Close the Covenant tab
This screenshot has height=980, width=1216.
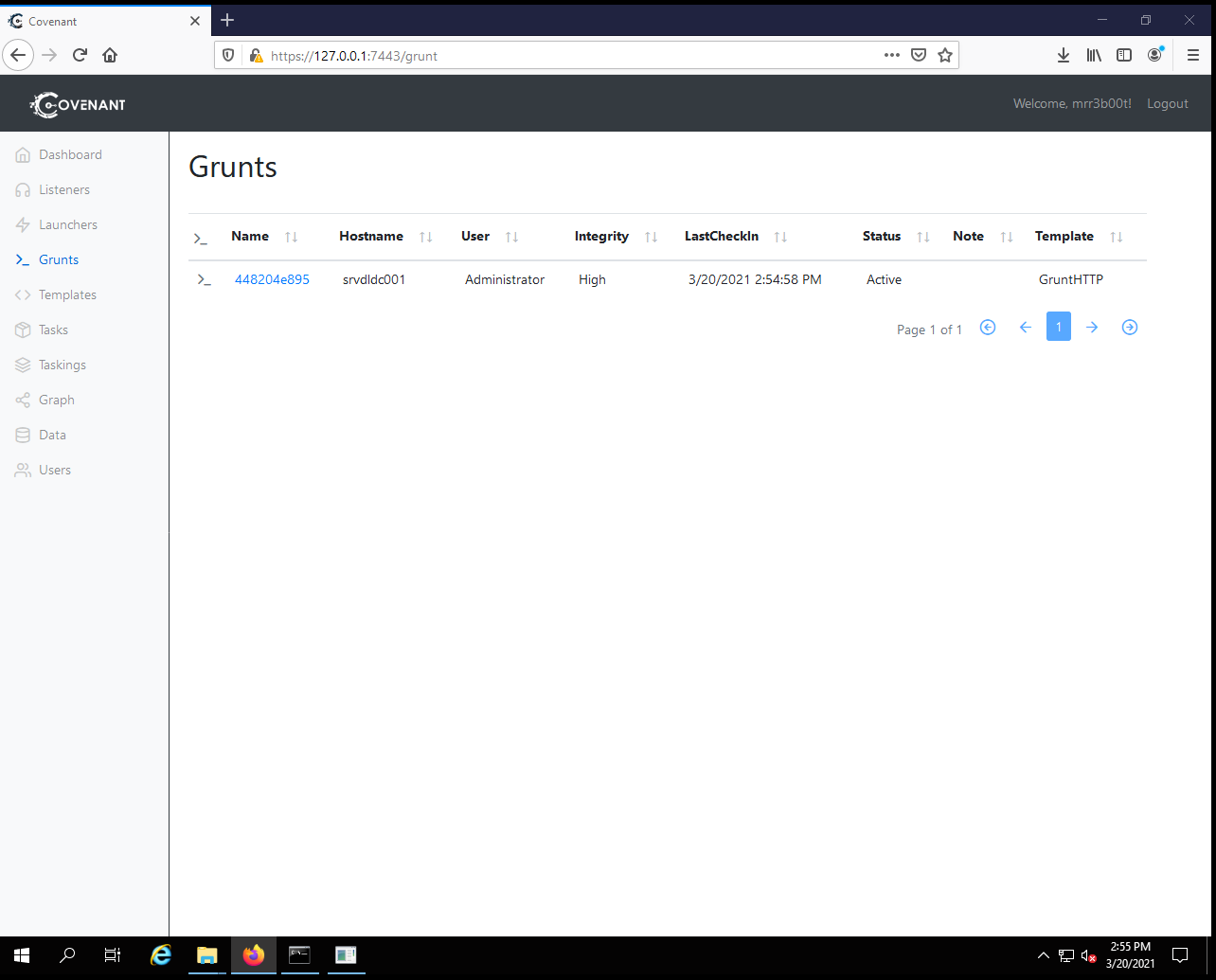click(195, 21)
